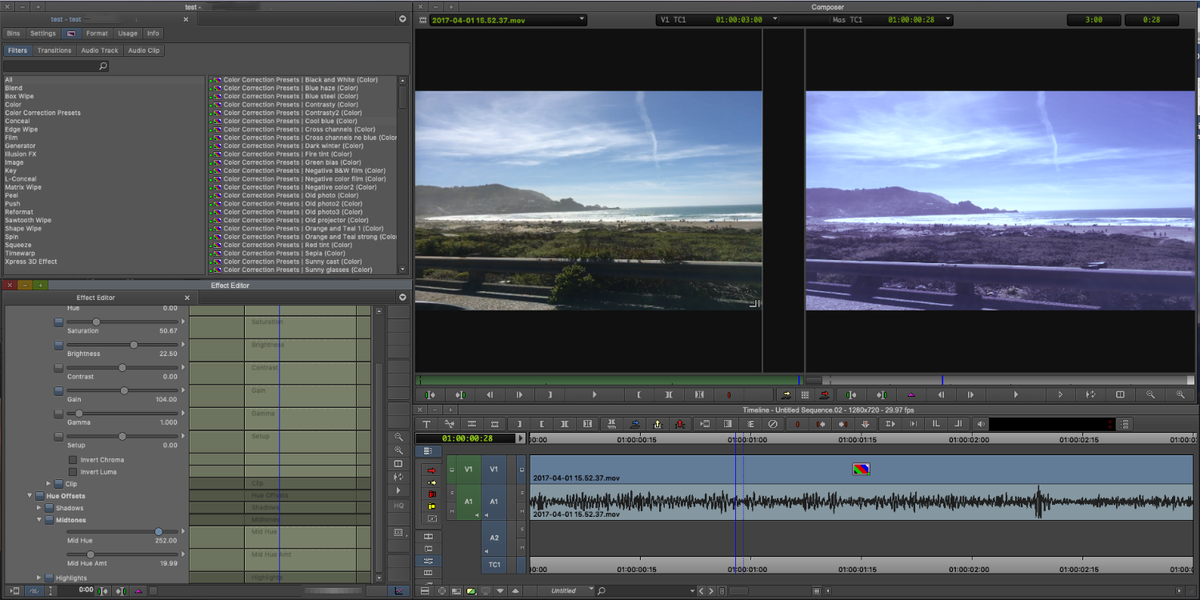The image size is (1200, 600).
Task: Enable the Invert Chroma checkbox
Action: (72, 460)
